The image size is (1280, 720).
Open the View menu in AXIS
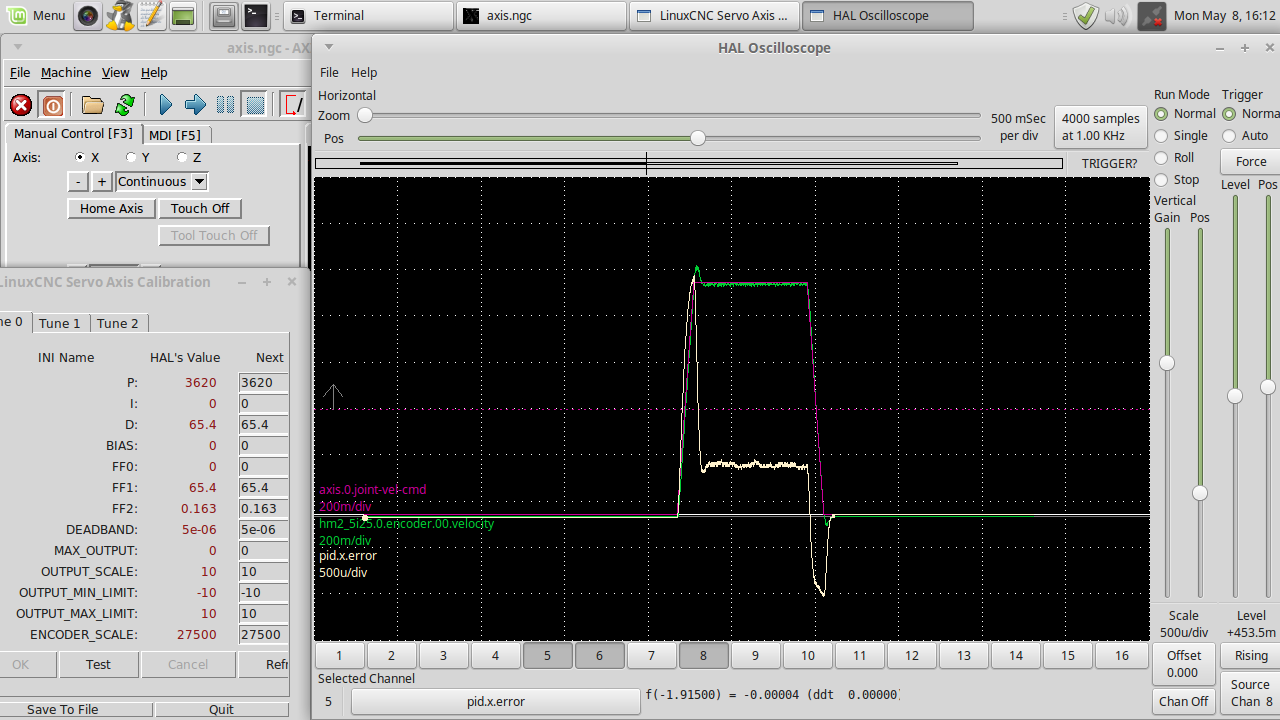pyautogui.click(x=115, y=73)
